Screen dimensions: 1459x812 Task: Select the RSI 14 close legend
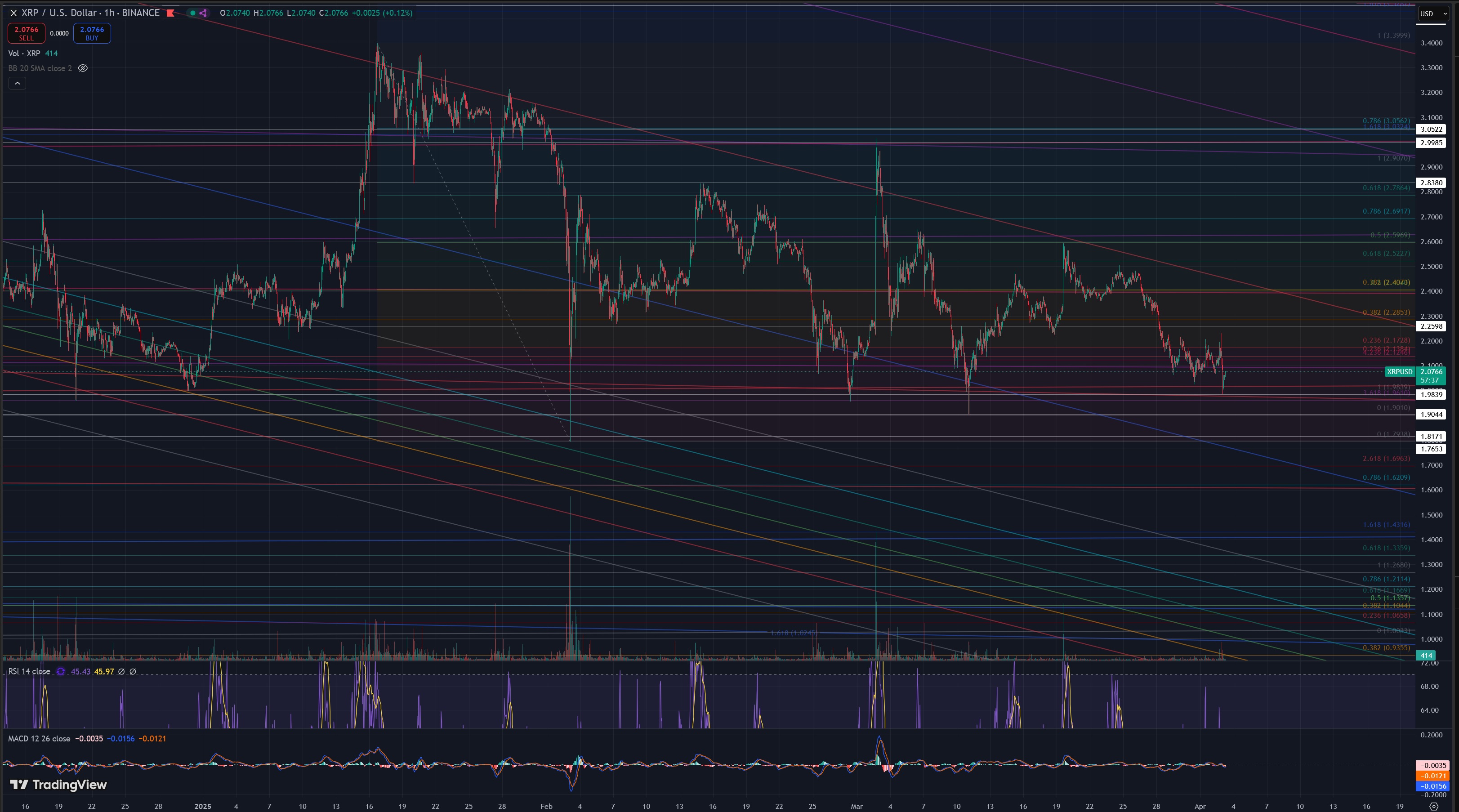tap(29, 671)
